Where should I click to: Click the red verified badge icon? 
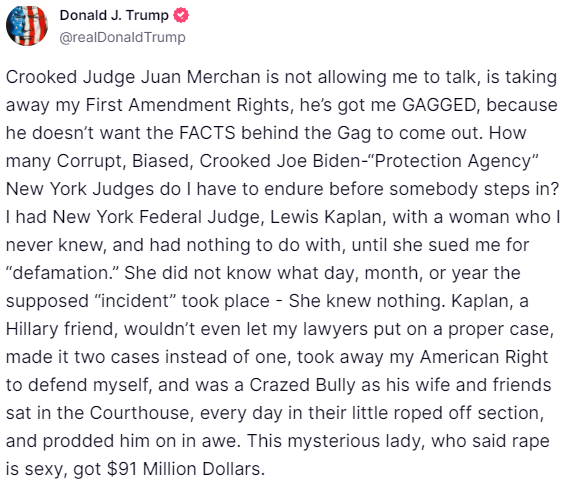181,16
